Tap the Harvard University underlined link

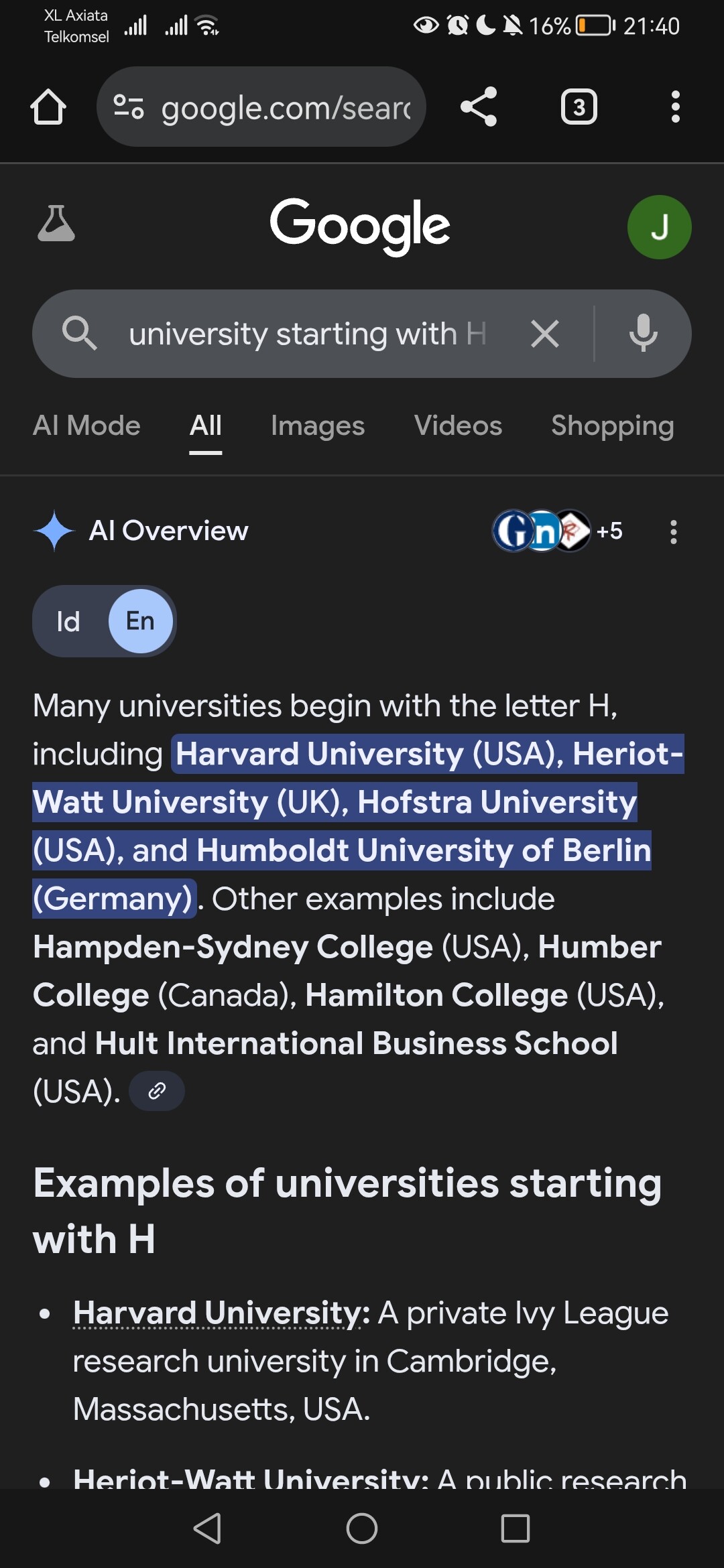(x=217, y=1313)
